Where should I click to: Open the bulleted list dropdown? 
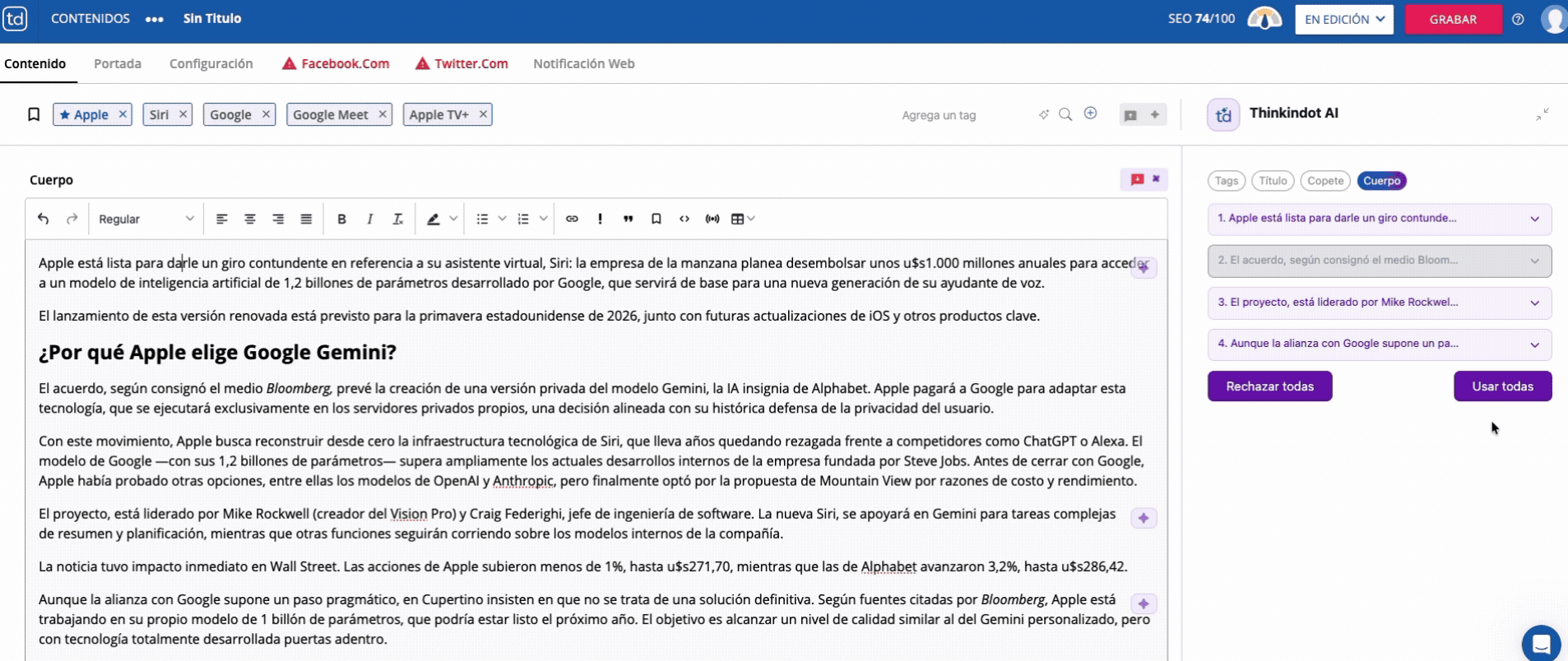click(502, 219)
